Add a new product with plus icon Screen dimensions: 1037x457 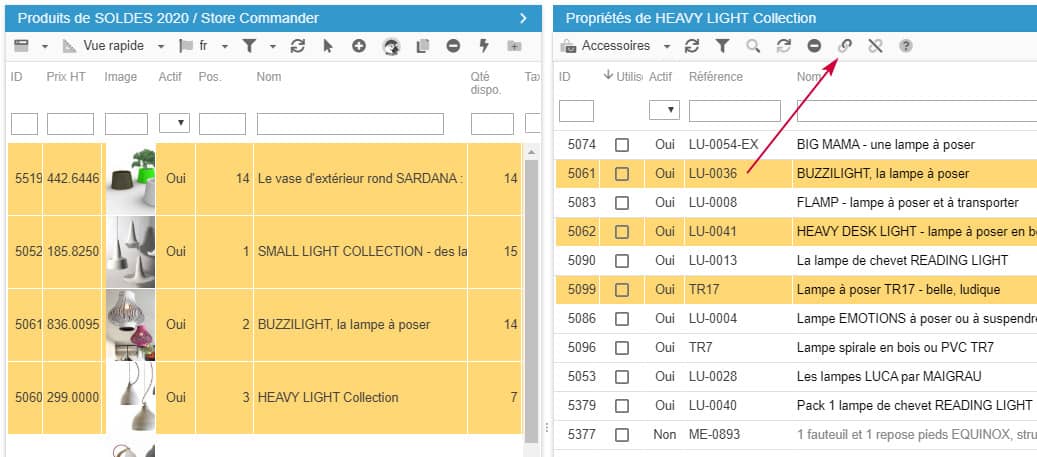[x=359, y=46]
